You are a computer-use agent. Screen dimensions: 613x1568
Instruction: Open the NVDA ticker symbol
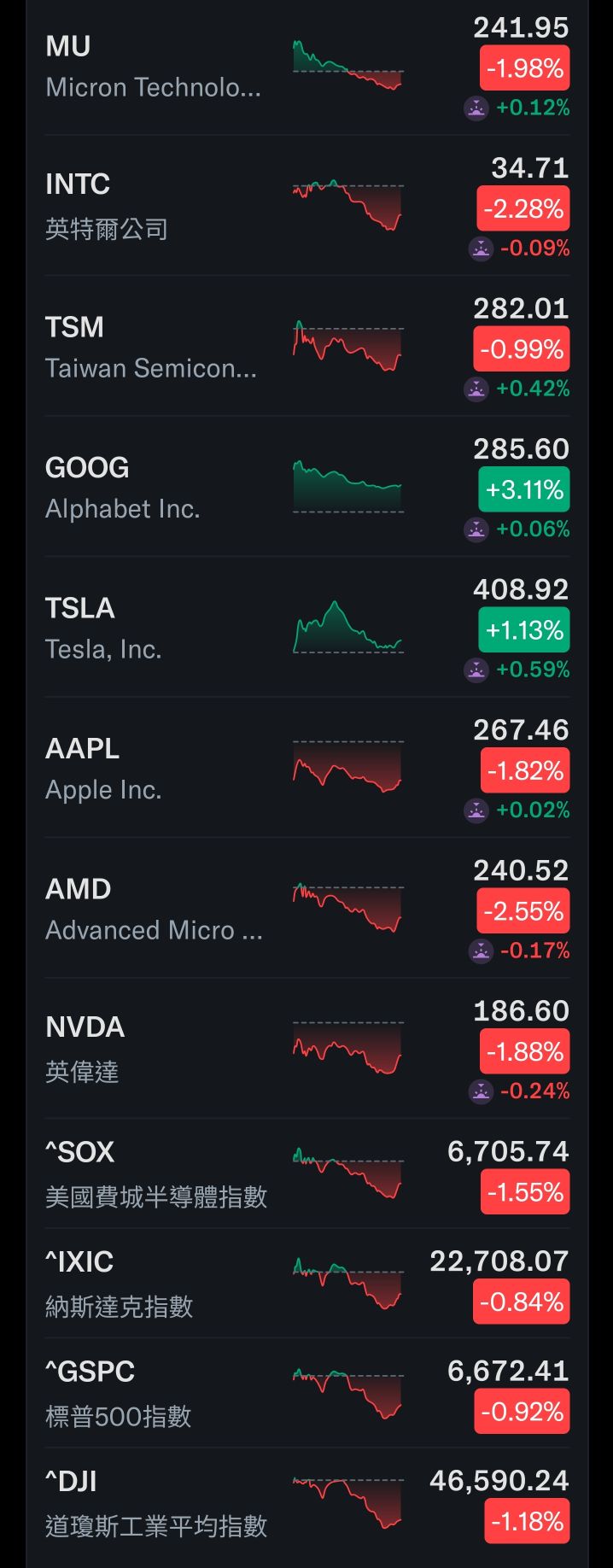85,1027
